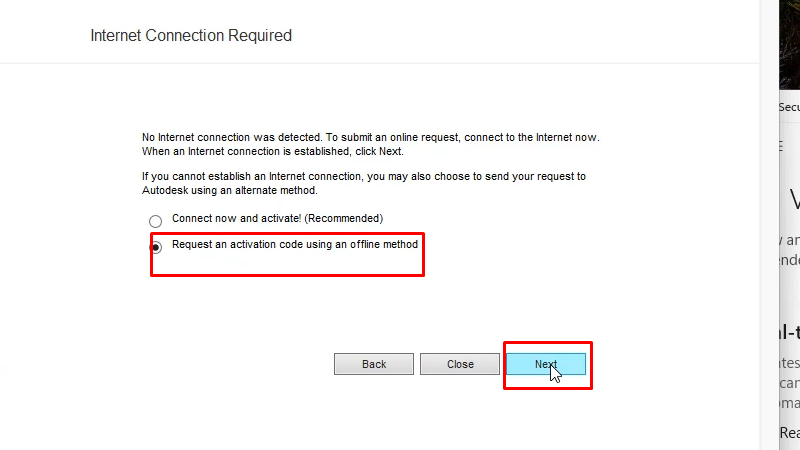The height and width of the screenshot is (450, 800).
Task: Choose the offline activation code radio button
Action: pos(155,247)
